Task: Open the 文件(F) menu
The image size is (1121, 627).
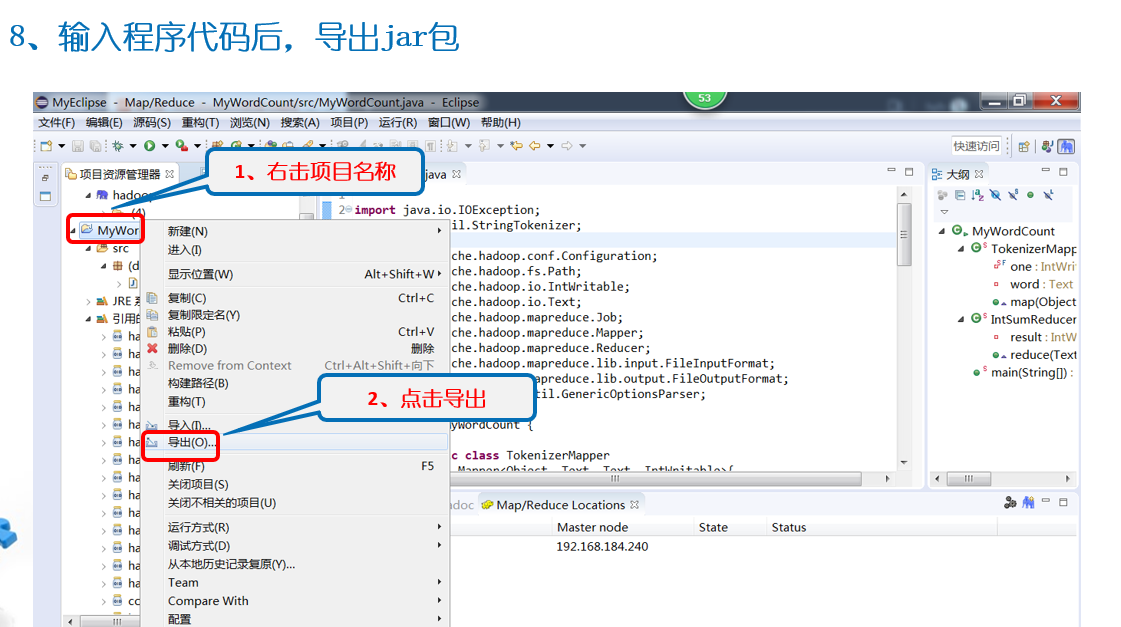Action: [x=56, y=122]
